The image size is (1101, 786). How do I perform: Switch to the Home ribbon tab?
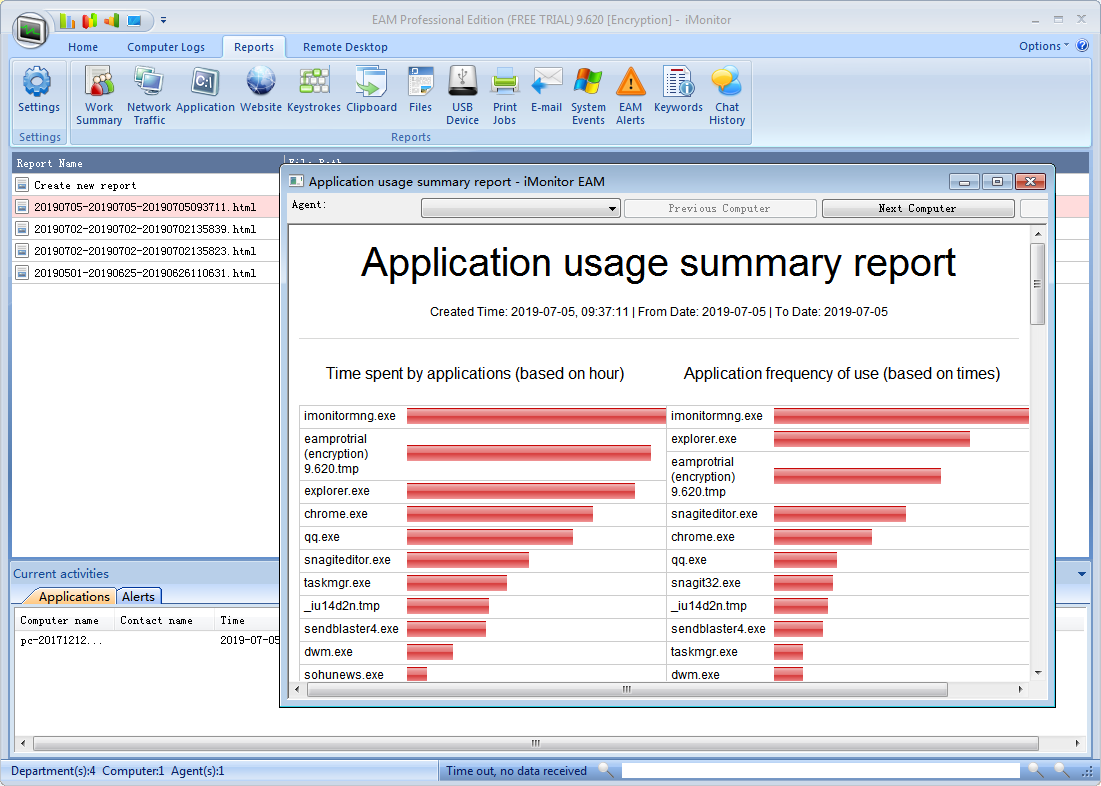[x=83, y=47]
